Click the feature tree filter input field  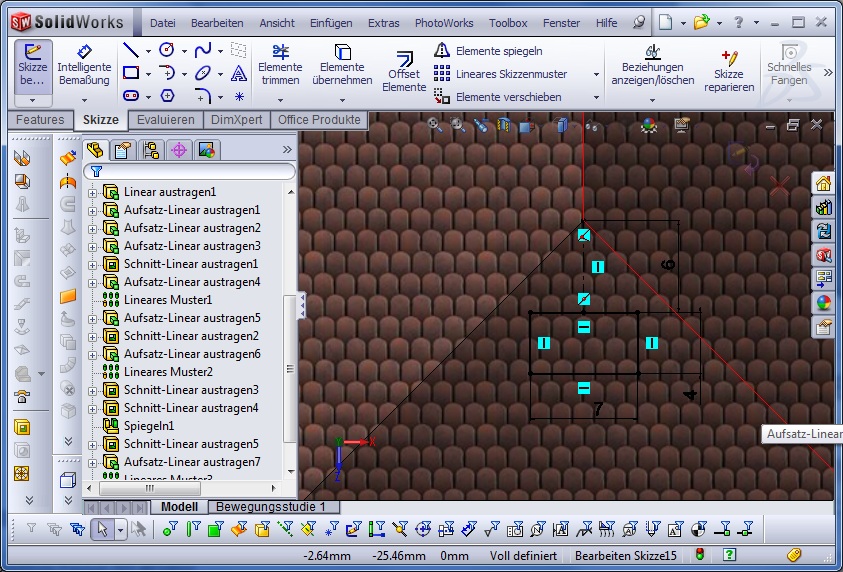coord(196,172)
